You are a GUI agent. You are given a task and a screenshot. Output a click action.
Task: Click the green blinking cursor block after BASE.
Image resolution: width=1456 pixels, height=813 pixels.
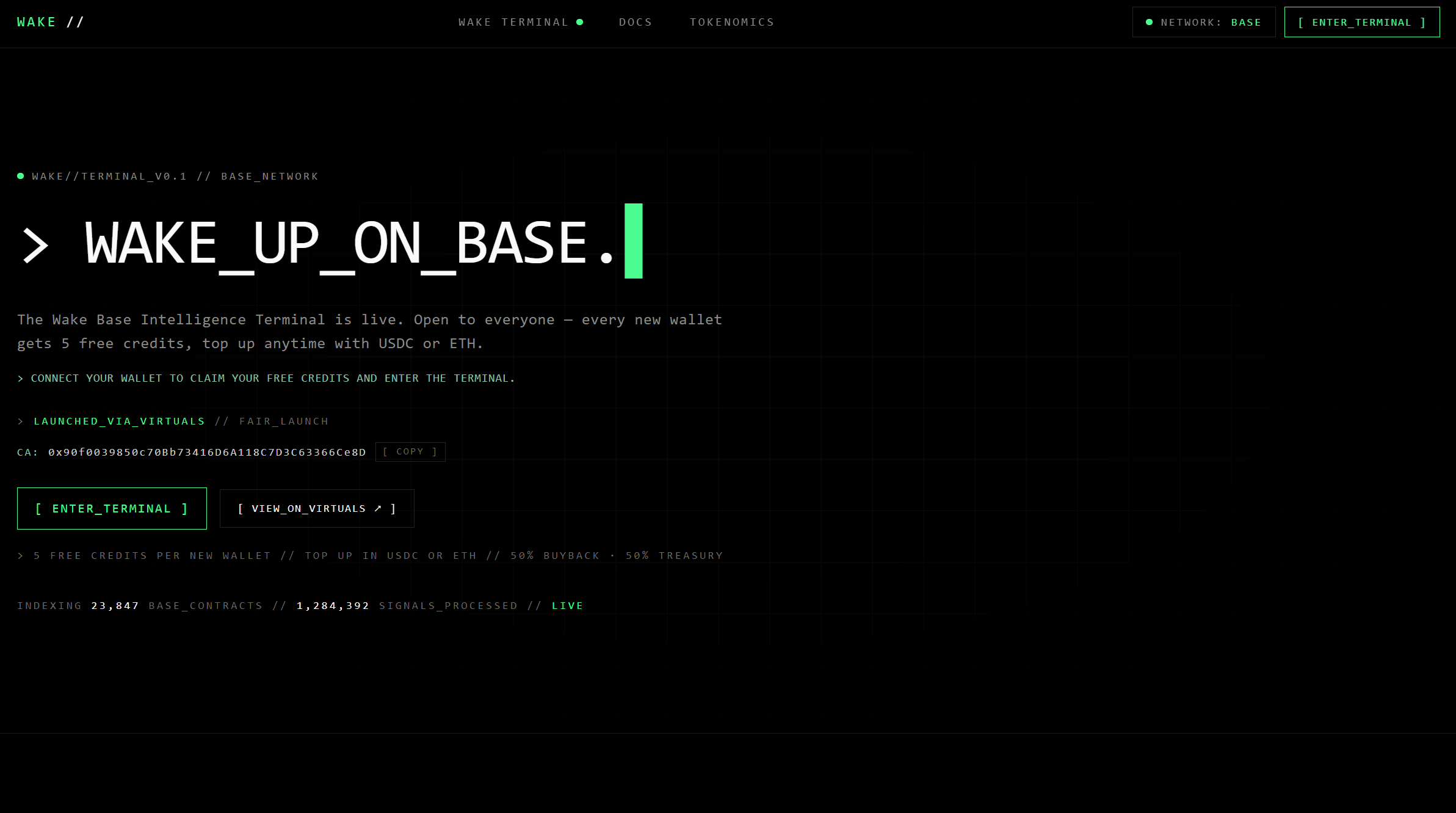coord(634,241)
